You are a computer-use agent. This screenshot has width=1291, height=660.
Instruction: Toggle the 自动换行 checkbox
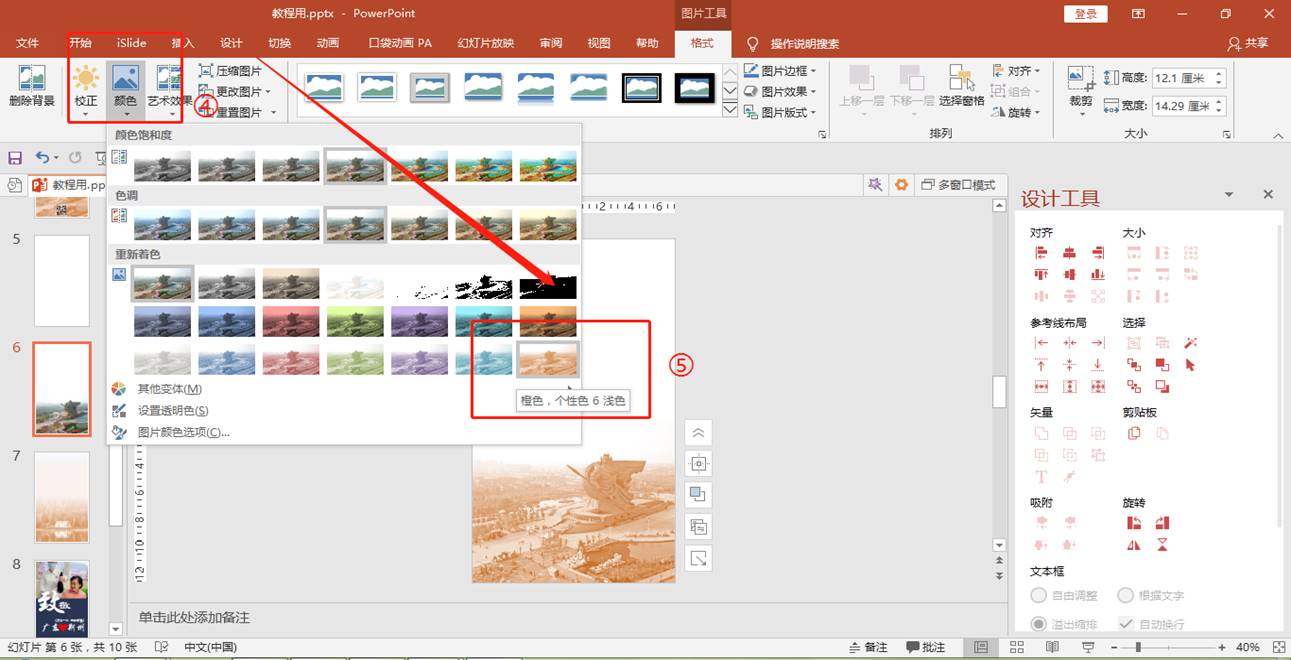(1126, 624)
